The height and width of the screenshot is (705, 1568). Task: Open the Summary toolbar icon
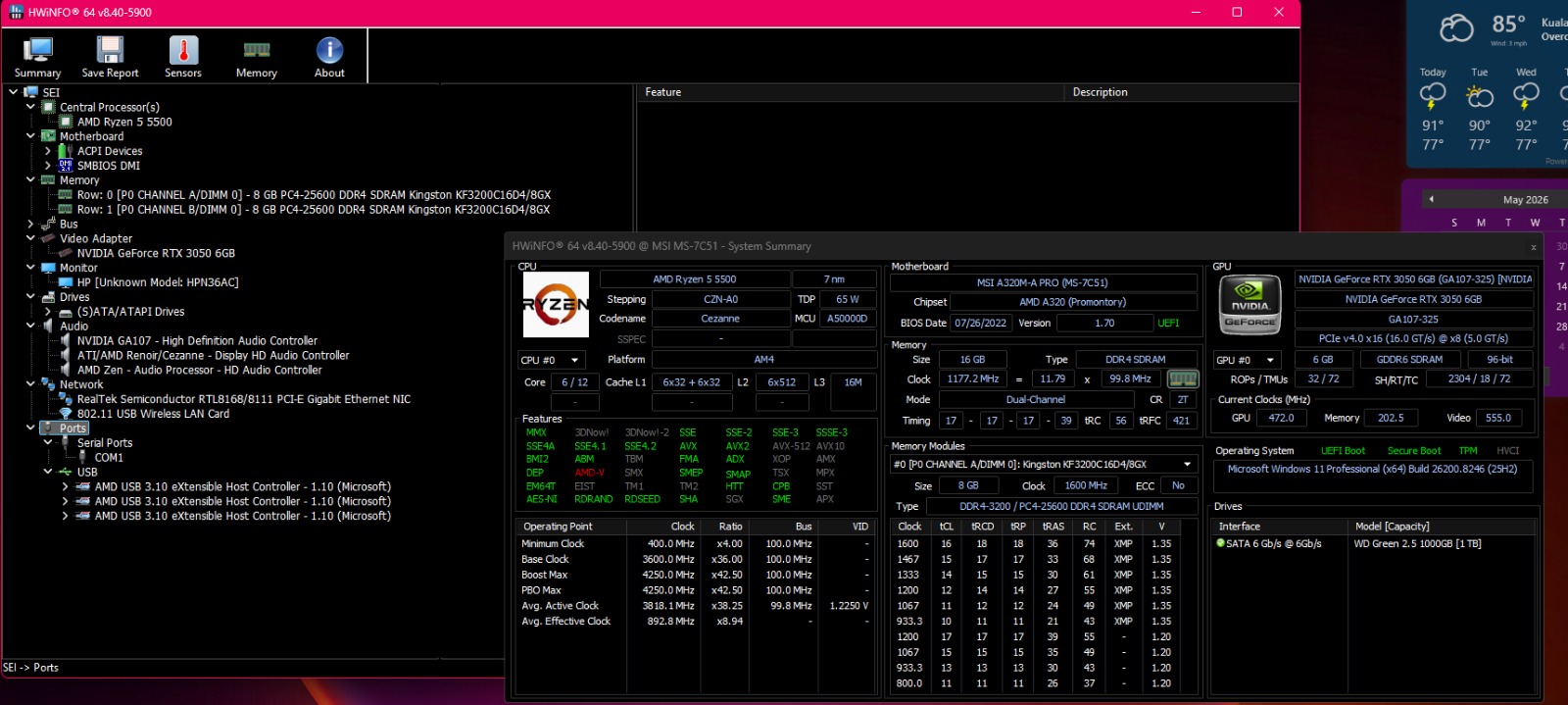pyautogui.click(x=37, y=57)
